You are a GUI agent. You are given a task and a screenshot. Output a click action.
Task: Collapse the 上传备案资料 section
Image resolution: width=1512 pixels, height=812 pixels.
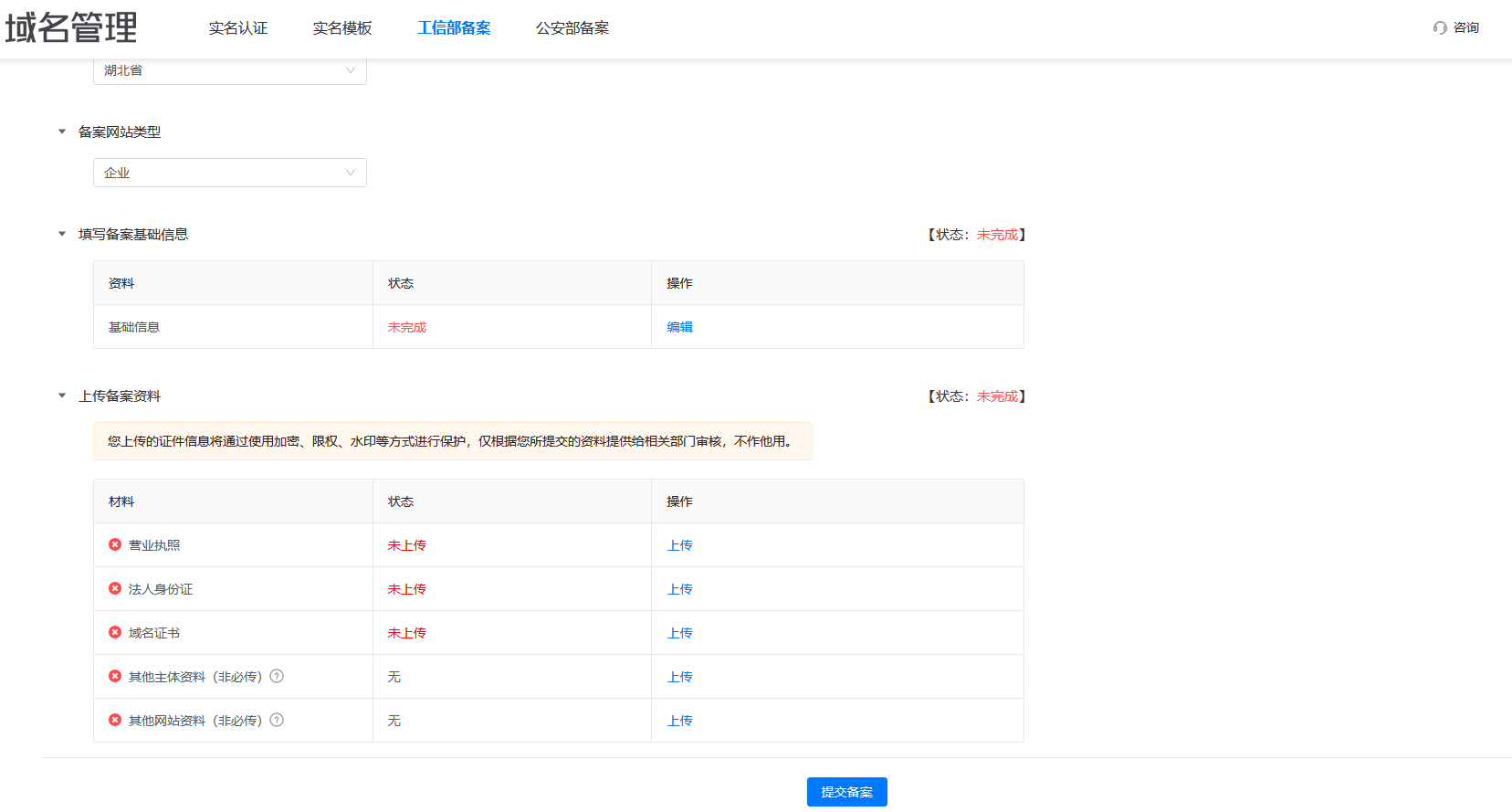[62, 395]
